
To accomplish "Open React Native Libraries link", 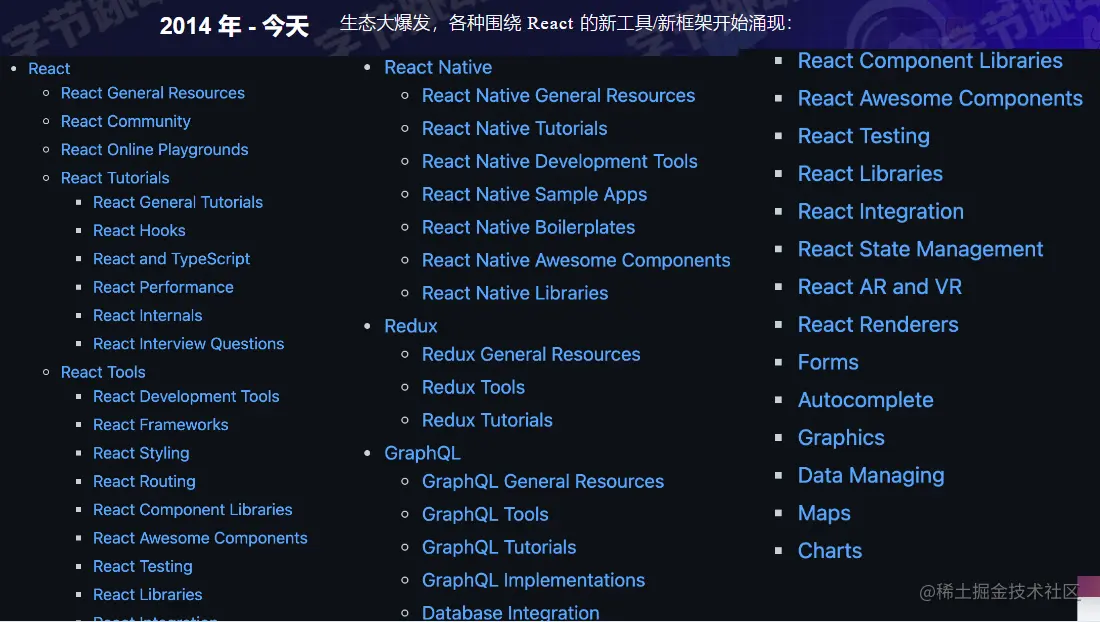I will (516, 293).
